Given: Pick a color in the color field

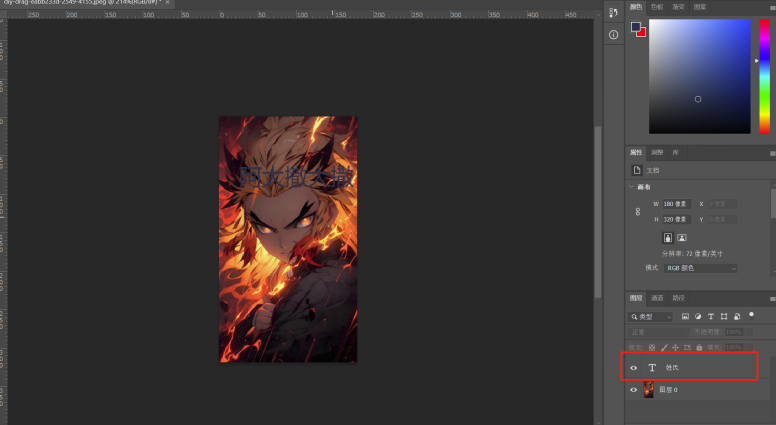Looking at the screenshot, I should pos(700,76).
